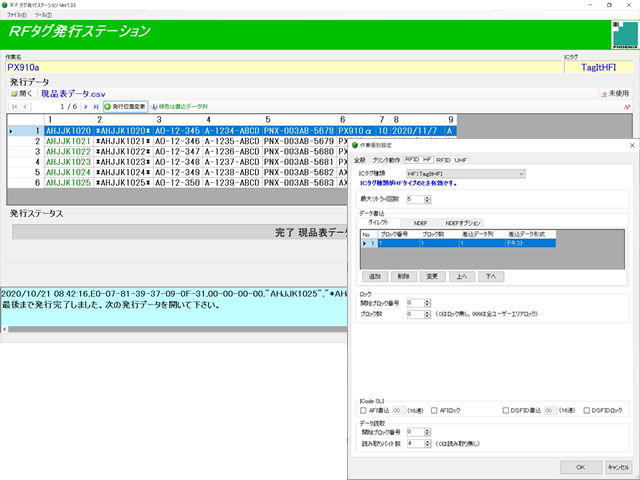640x480 pixels.
Task: Select cell AHJJK1023 in row 4
Action: point(68,162)
